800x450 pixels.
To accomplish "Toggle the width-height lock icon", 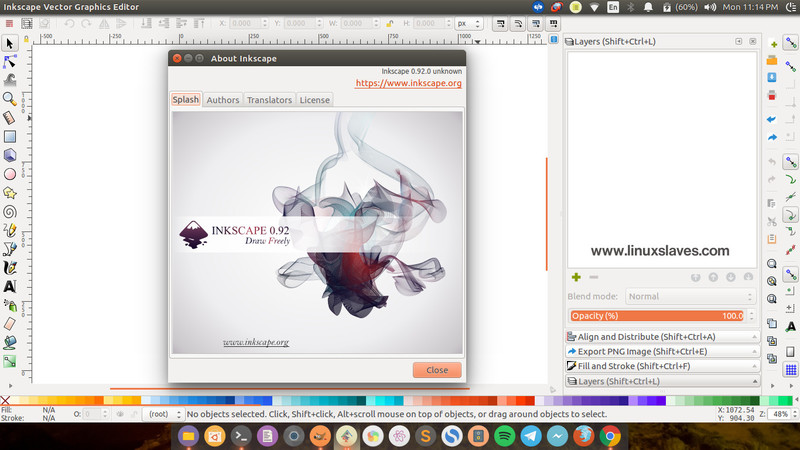I will tap(389, 23).
